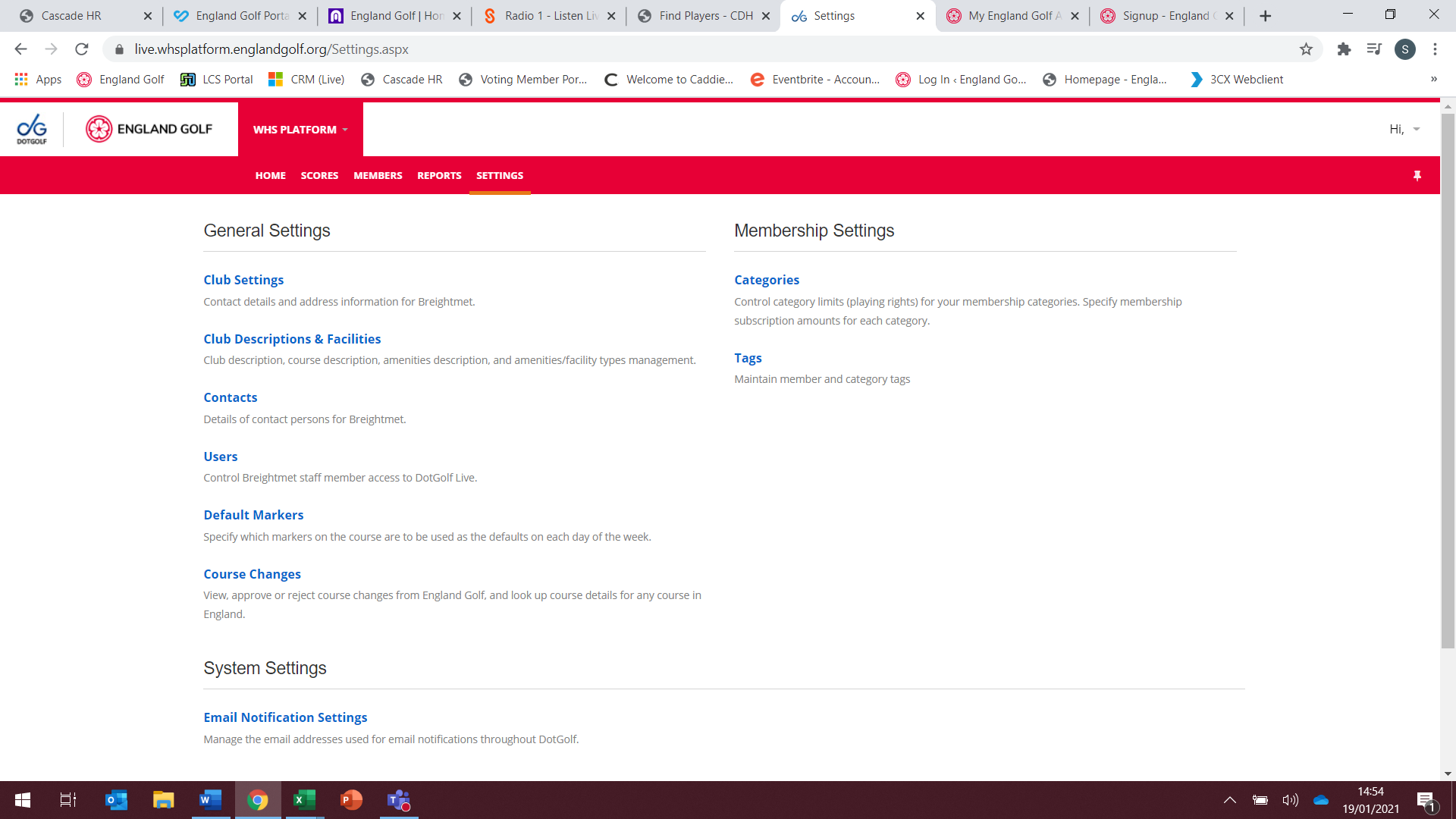Screen dimensions: 1456x819
Task: Click the page vertical scrollbar
Action: [x=1448, y=379]
